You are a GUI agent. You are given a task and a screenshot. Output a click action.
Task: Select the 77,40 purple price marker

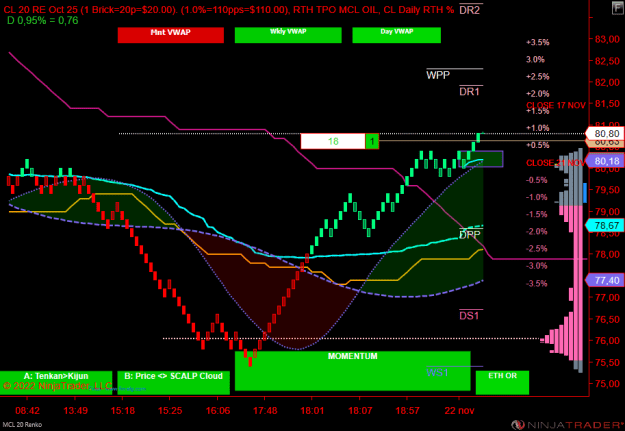606,281
